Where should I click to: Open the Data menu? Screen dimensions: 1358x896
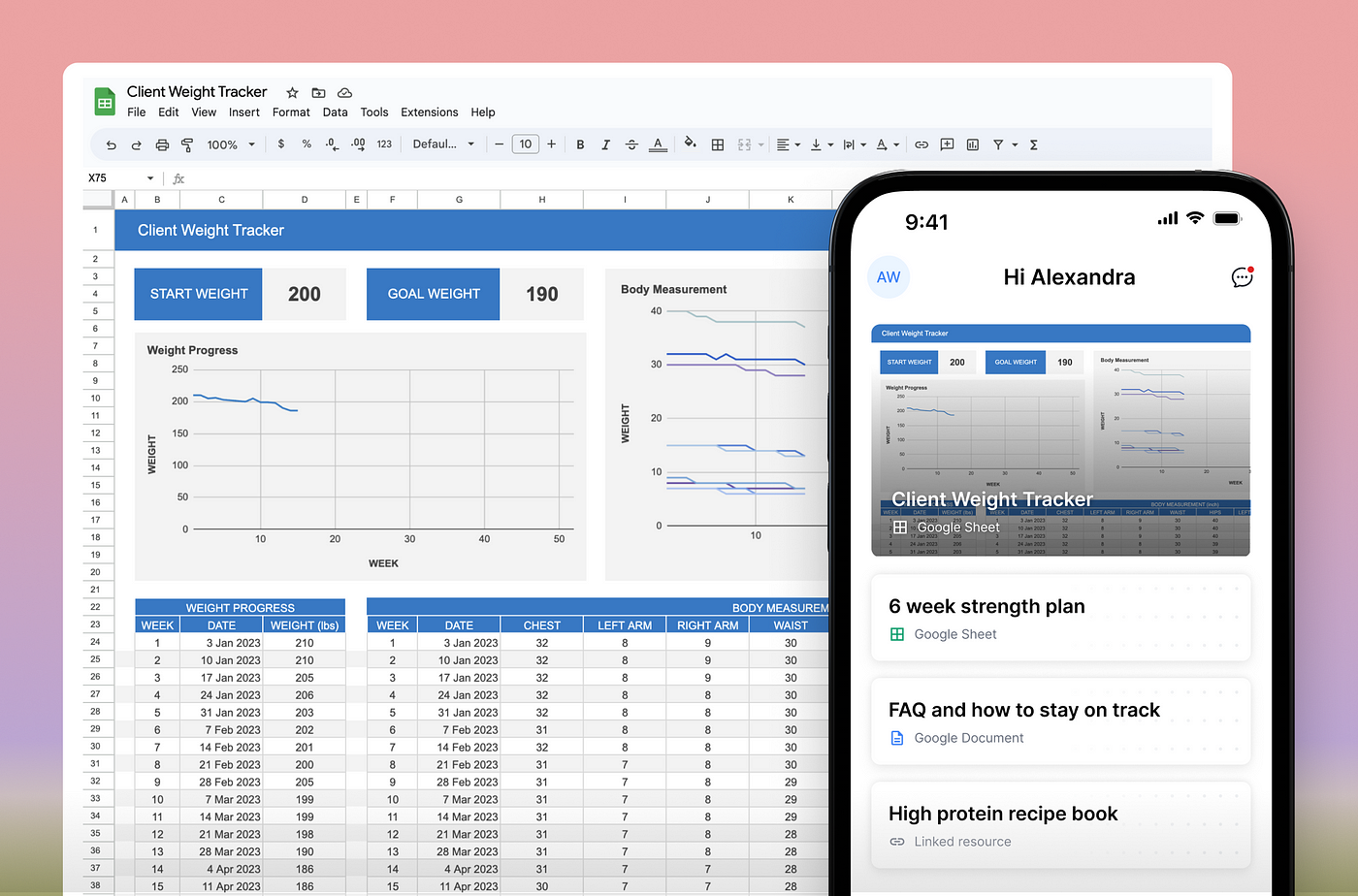[336, 112]
